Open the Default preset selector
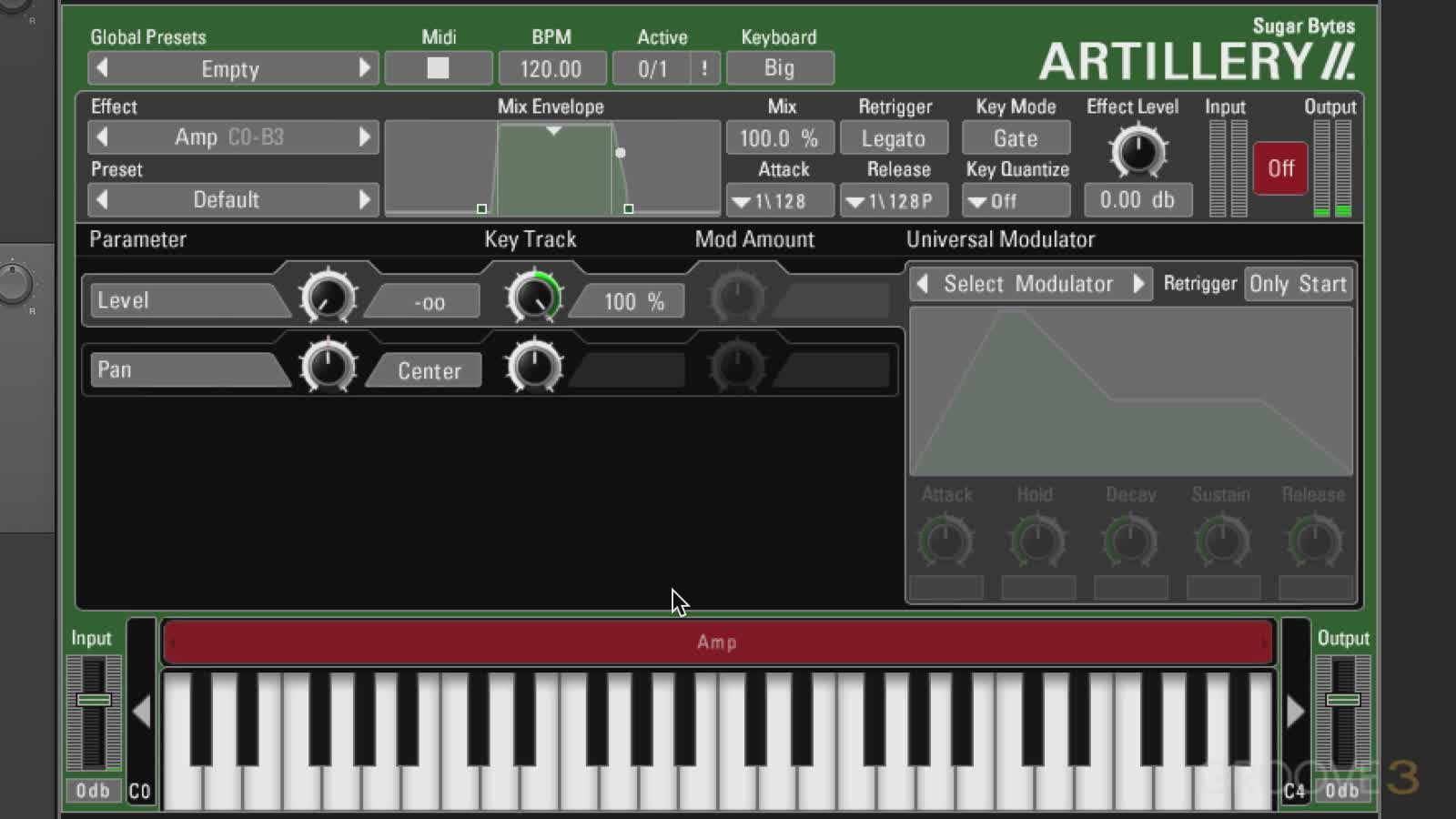The width and height of the screenshot is (1456, 819). click(x=227, y=199)
